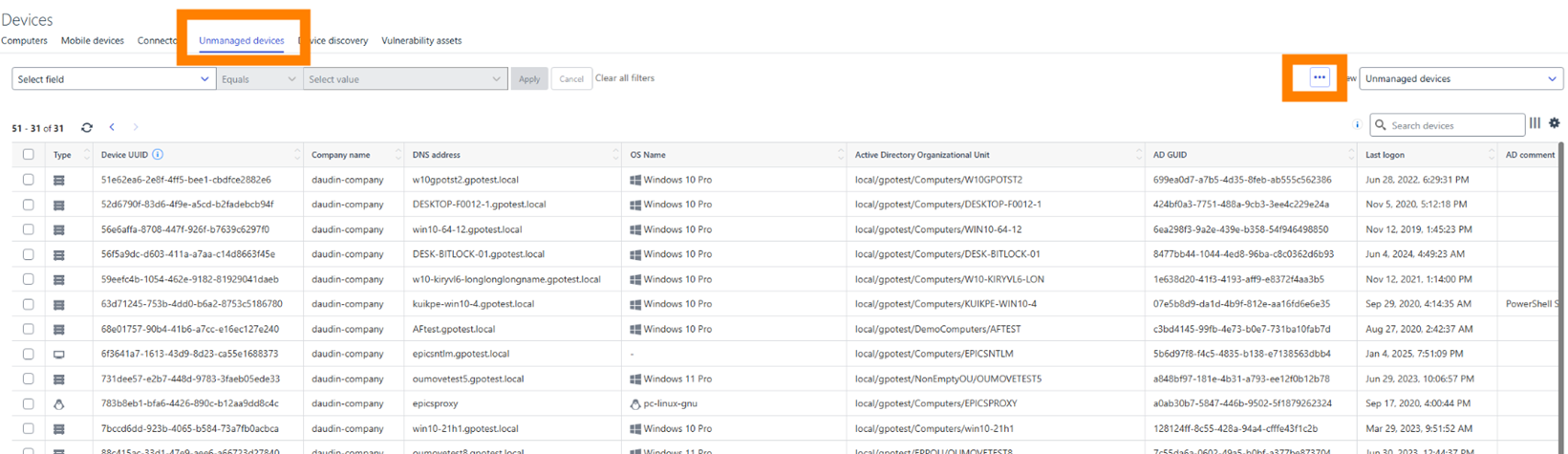Click type icon of DESKTOP-F0012-1 row
This screenshot has height=454, width=1568.
tap(59, 205)
